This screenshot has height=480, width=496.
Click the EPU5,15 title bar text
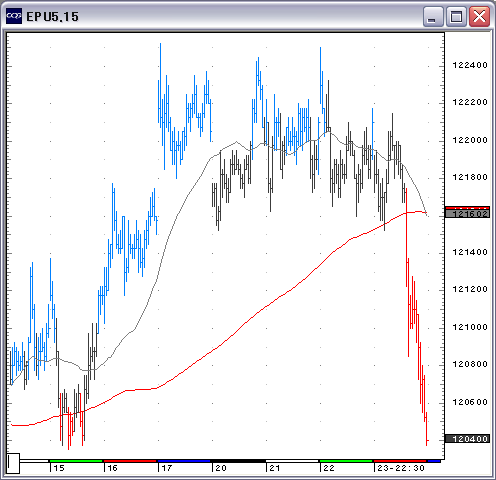[52, 17]
